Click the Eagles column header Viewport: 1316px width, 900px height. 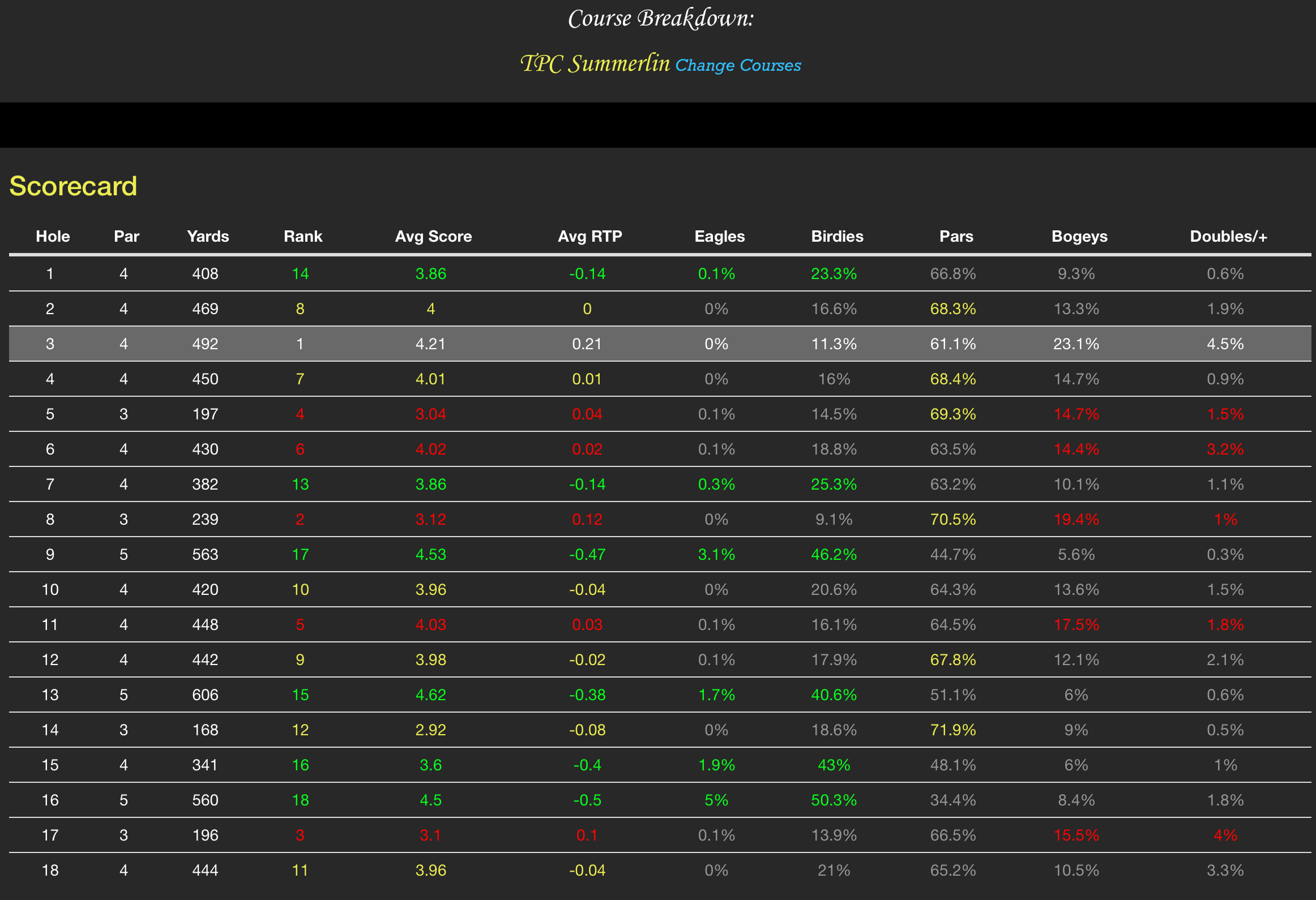(719, 236)
